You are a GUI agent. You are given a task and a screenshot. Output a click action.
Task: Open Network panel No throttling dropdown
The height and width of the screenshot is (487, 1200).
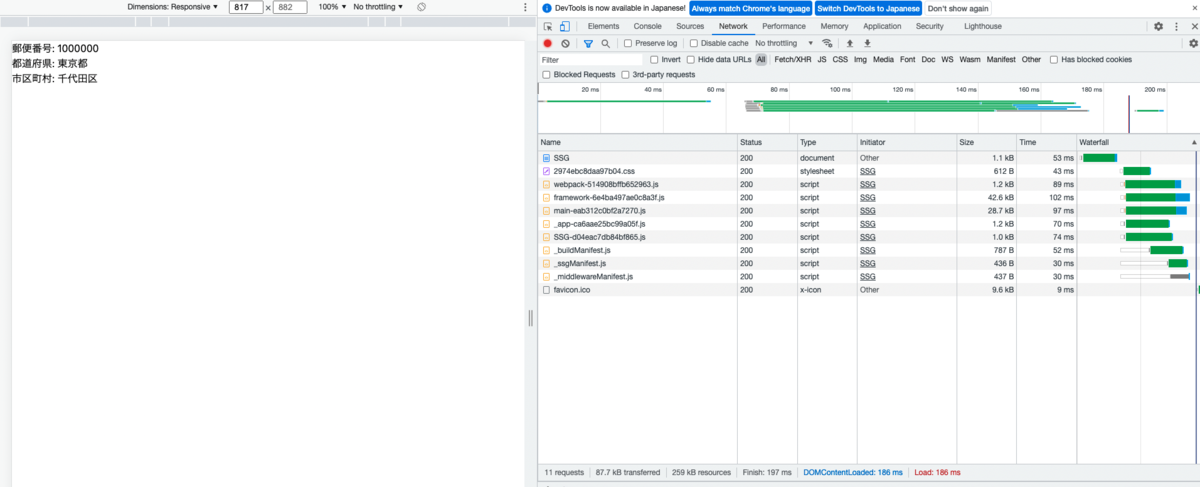(x=784, y=43)
